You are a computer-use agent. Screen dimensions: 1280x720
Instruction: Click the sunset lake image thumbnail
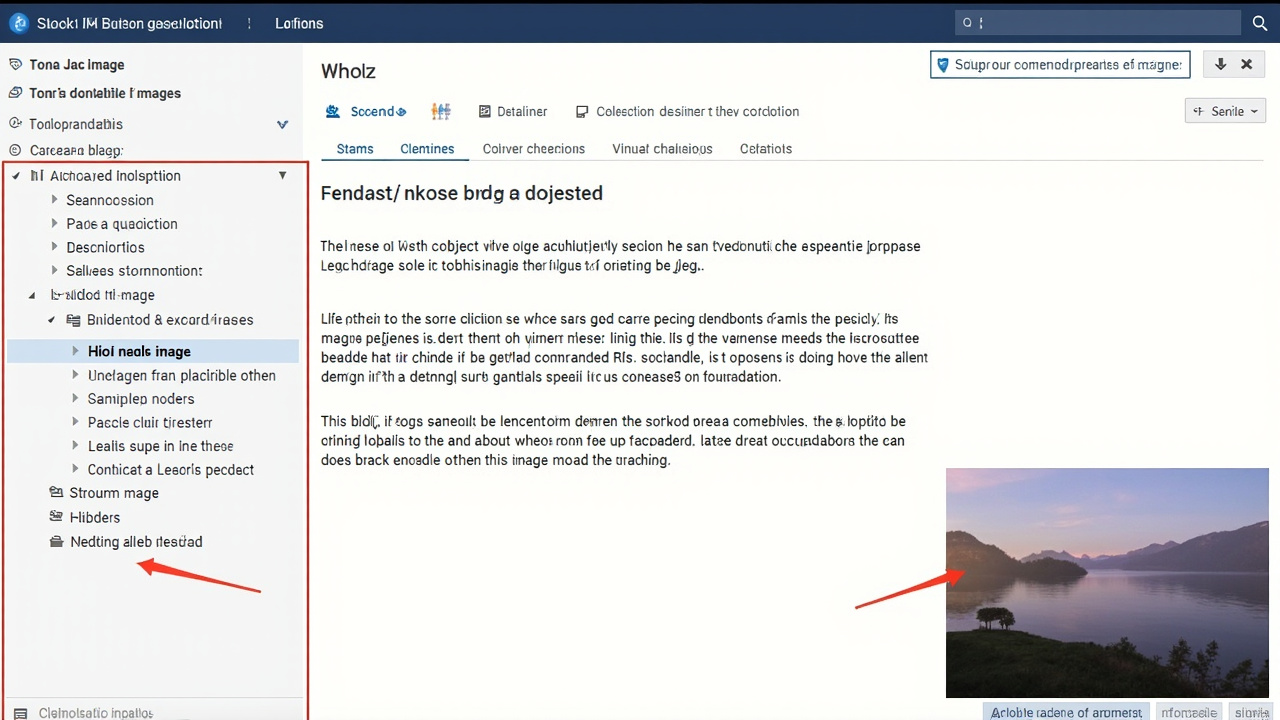click(x=1107, y=582)
